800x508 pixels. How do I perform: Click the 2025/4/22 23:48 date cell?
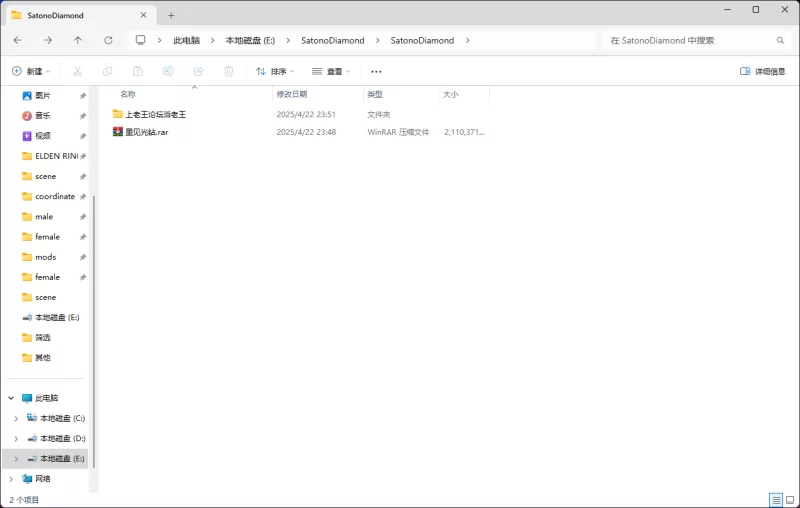click(x=306, y=132)
